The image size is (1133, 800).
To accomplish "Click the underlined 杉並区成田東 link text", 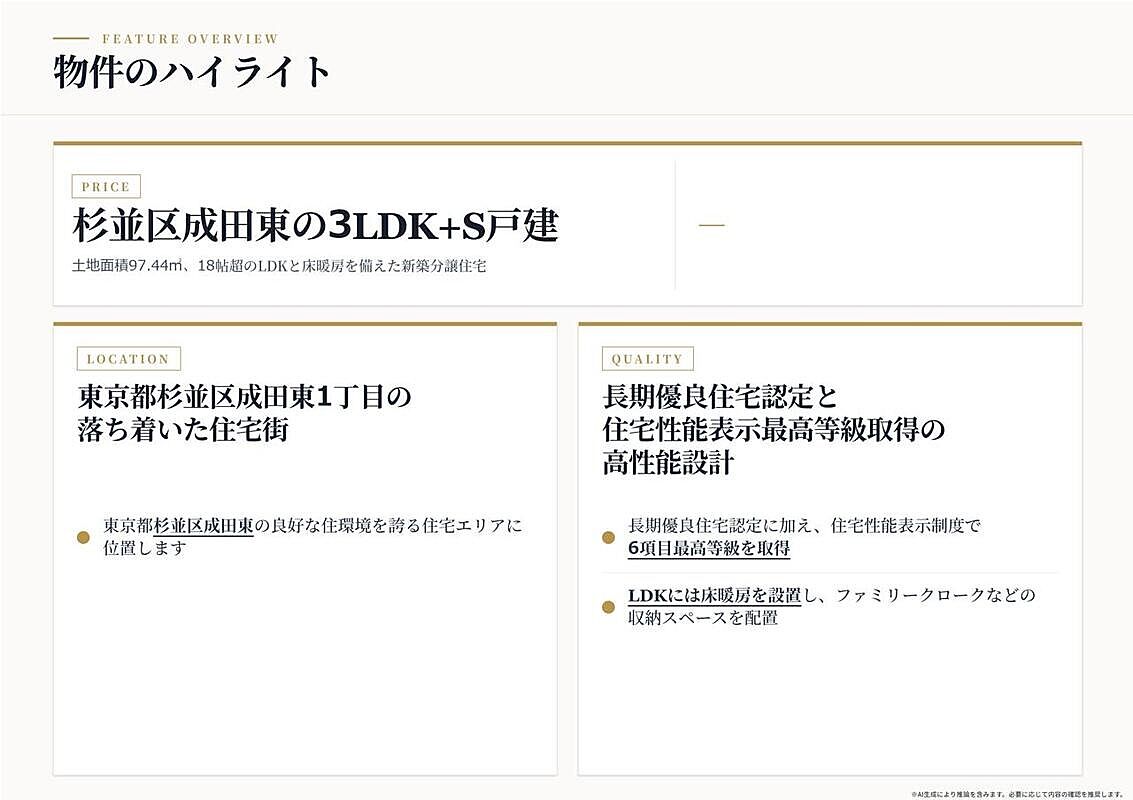I will pos(204,525).
